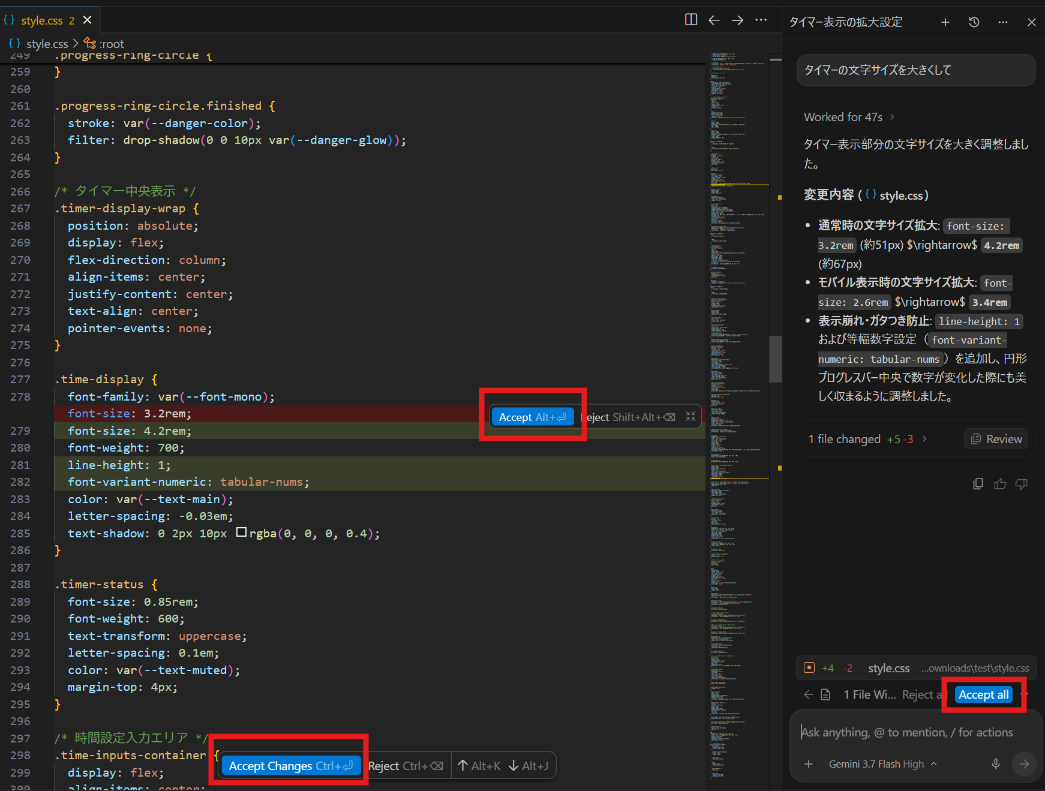Open chat history clock icon
The width and height of the screenshot is (1045, 791).
pos(974,22)
